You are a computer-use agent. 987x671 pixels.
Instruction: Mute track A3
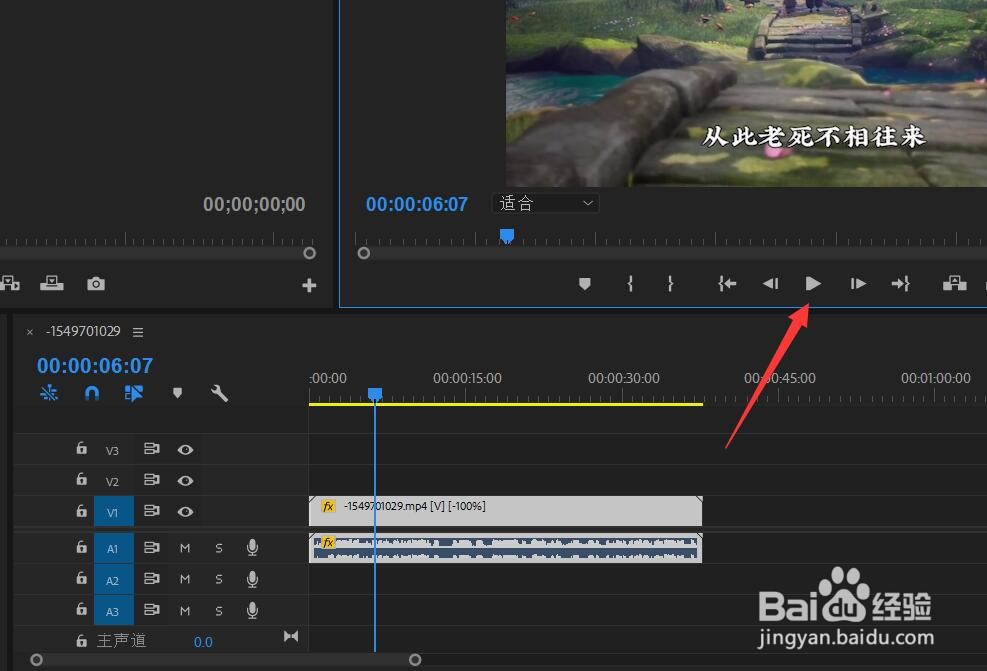coord(185,611)
